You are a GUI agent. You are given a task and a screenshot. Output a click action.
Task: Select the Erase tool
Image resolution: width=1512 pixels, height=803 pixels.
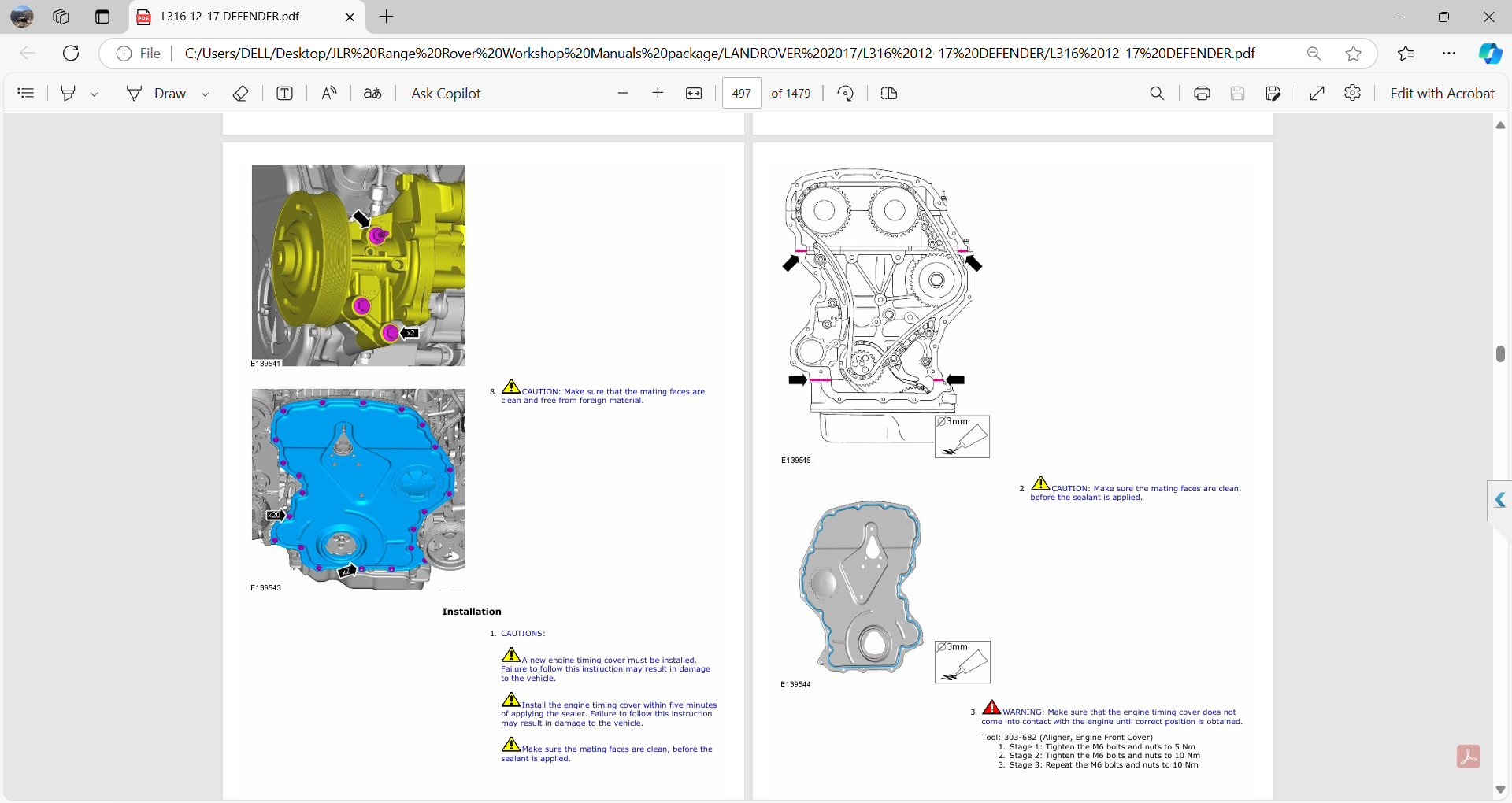click(x=241, y=93)
